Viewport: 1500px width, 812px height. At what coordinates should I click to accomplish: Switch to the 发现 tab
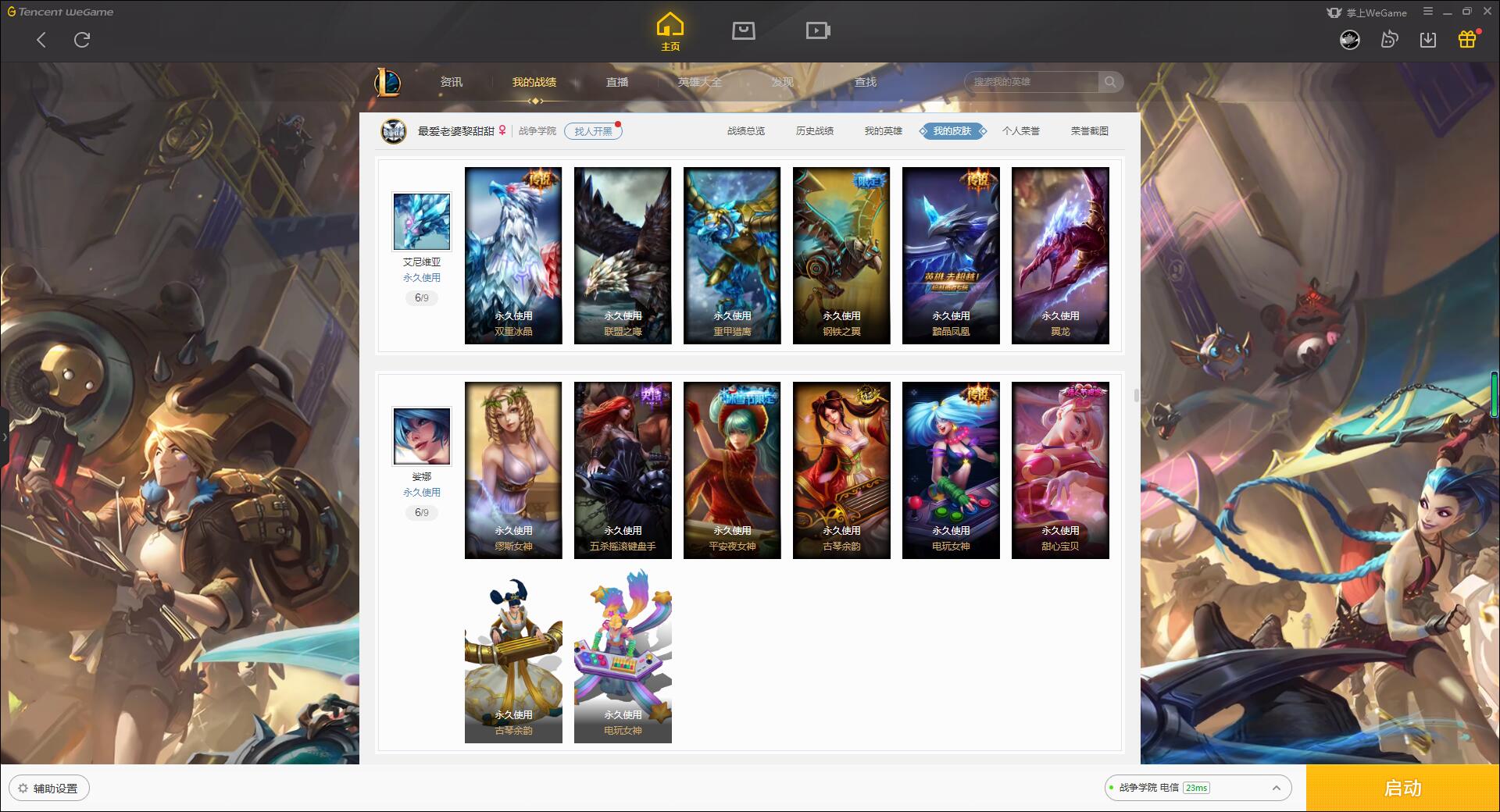click(x=782, y=82)
